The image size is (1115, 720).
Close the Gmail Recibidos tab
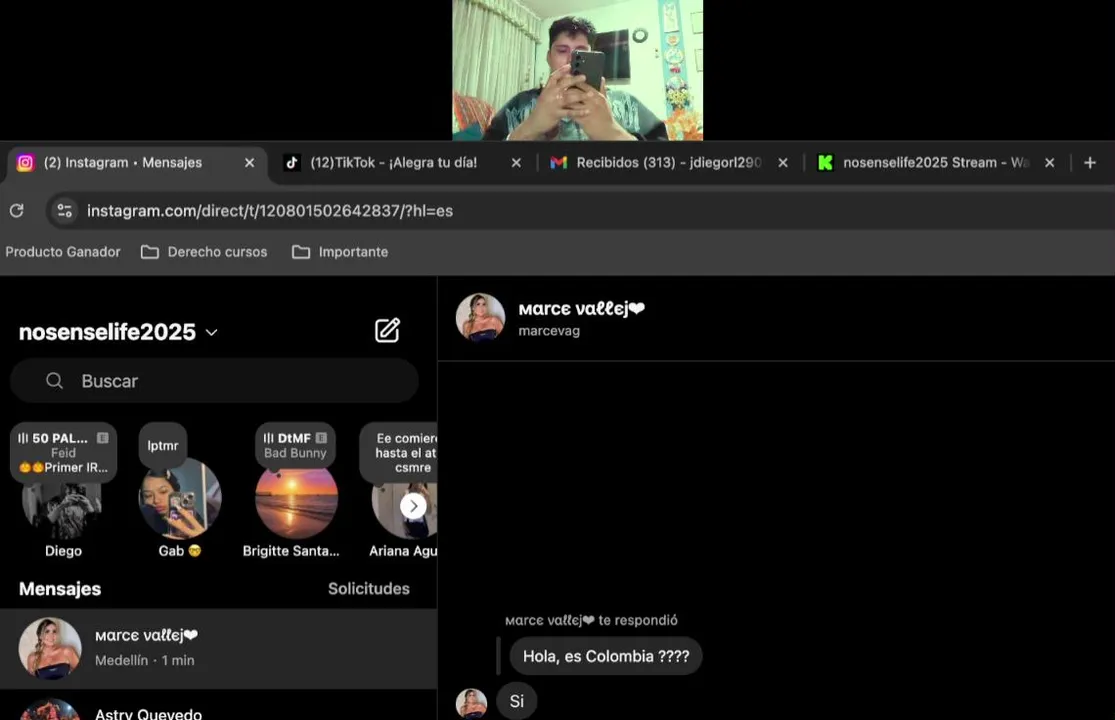pos(783,163)
